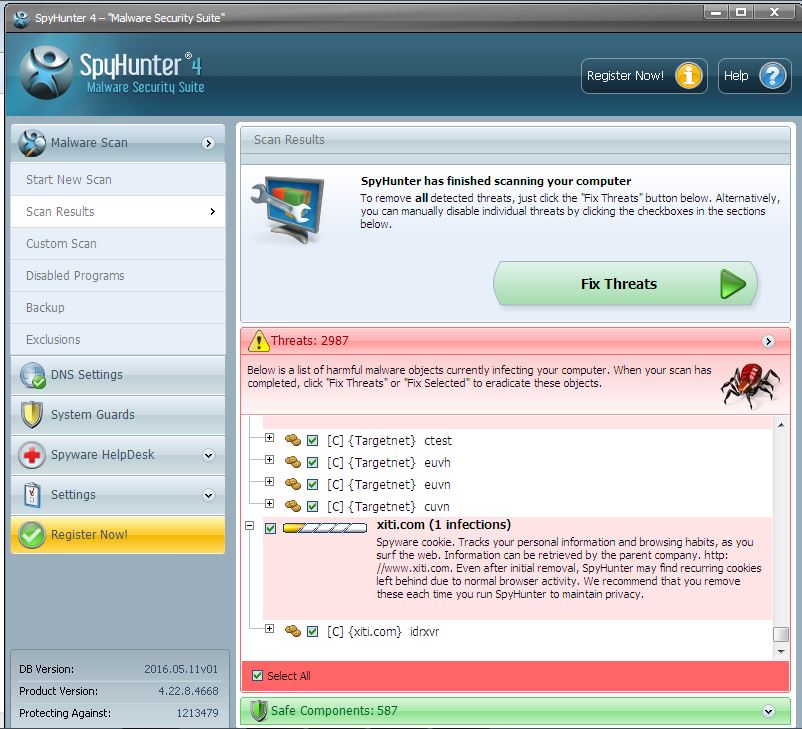Open Exclusions in the sidebar

[x=118, y=340]
